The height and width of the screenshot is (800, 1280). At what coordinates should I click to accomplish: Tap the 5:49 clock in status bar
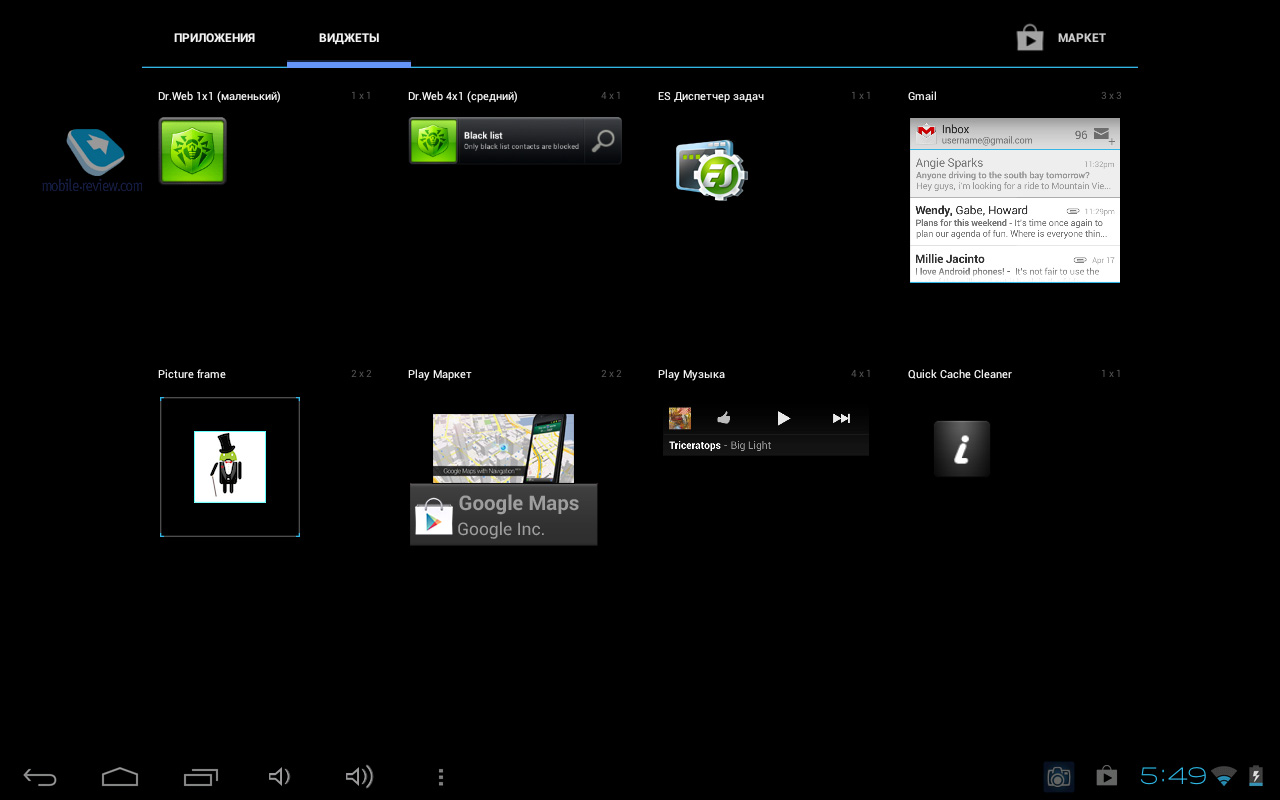pyautogui.click(x=1173, y=776)
